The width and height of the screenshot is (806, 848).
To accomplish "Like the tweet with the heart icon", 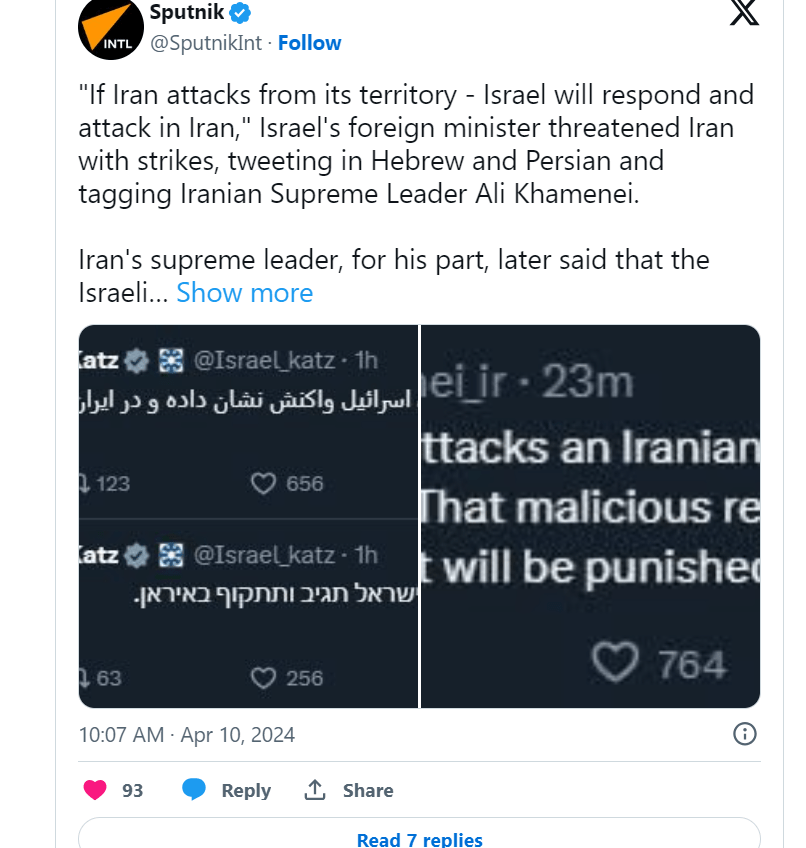I will tap(95, 790).
